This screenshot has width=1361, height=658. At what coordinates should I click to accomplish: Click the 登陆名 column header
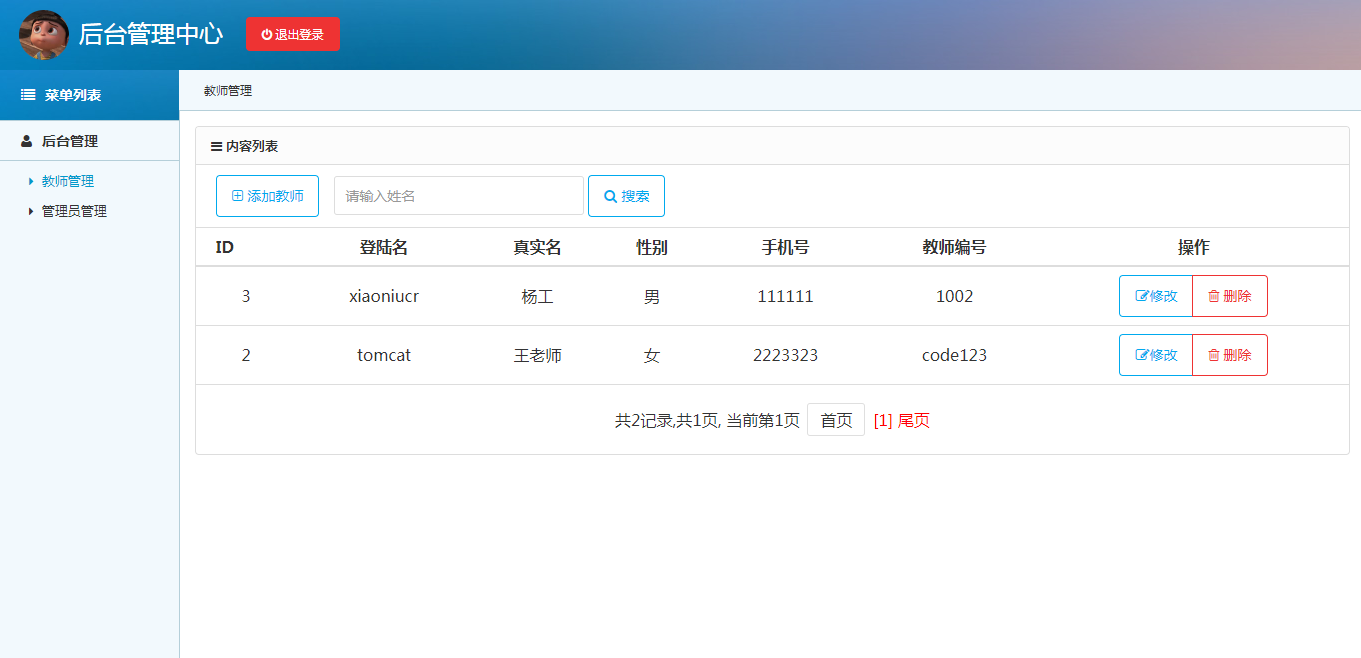pyautogui.click(x=384, y=247)
